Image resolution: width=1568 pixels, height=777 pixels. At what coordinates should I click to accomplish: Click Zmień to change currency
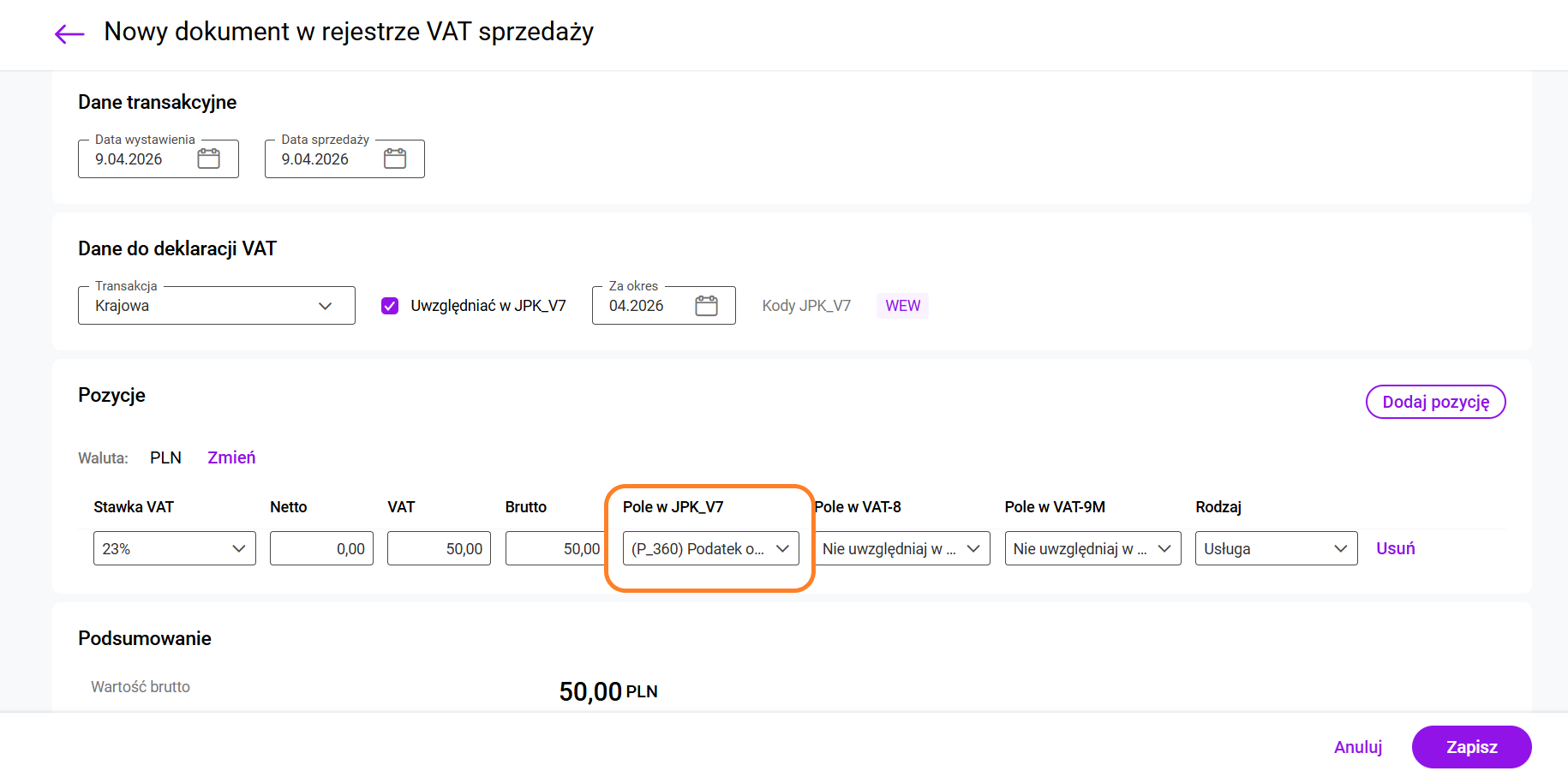231,457
